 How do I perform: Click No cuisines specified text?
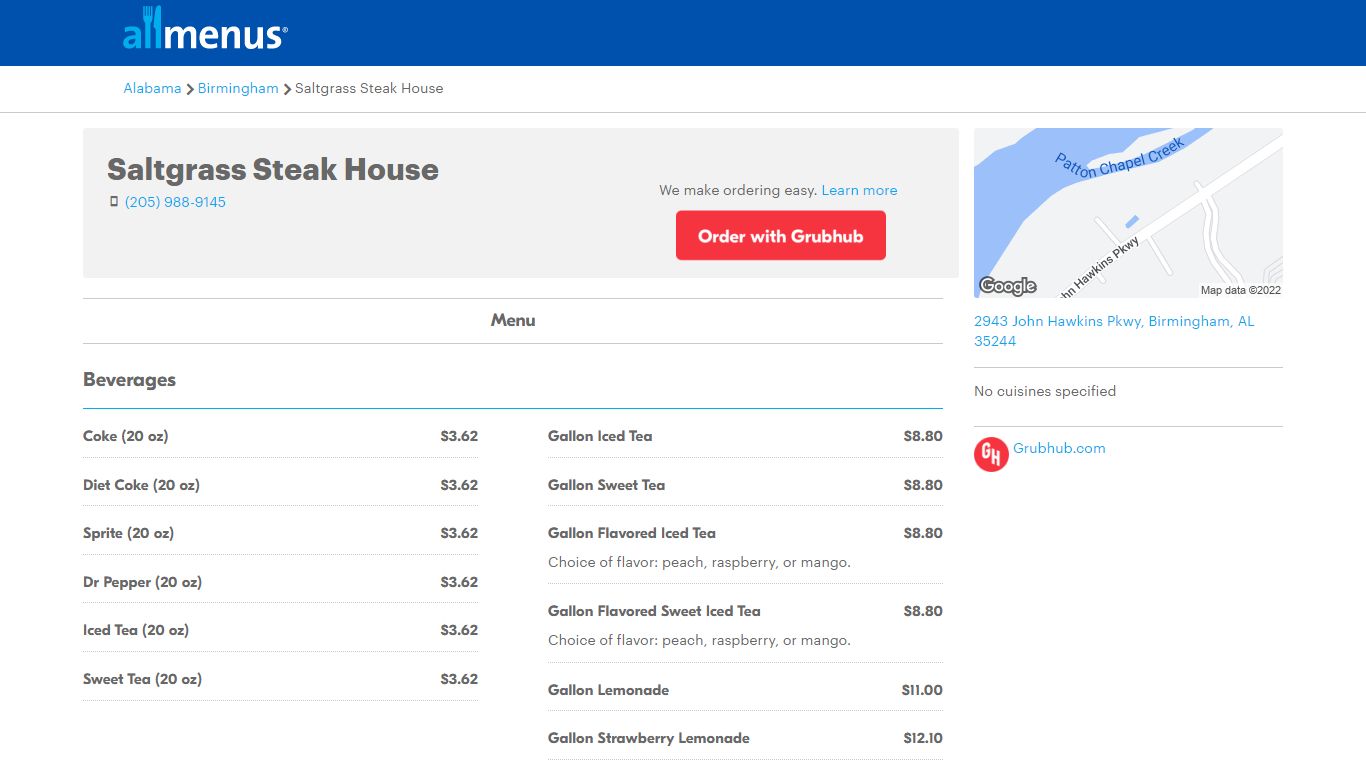tap(1045, 391)
